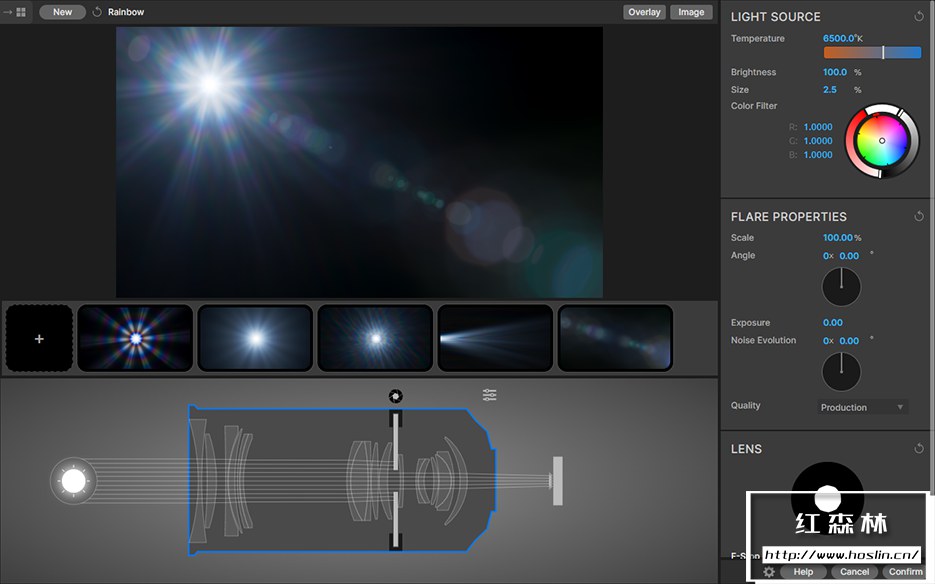Open the preset grid browser icon

point(21,12)
